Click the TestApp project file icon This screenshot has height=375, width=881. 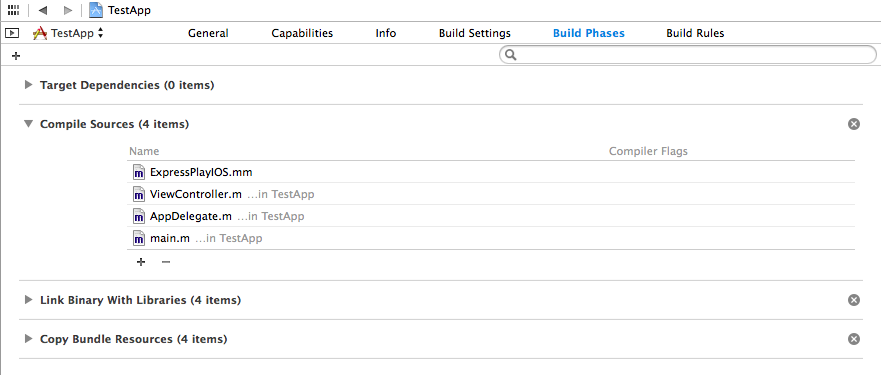pos(96,10)
